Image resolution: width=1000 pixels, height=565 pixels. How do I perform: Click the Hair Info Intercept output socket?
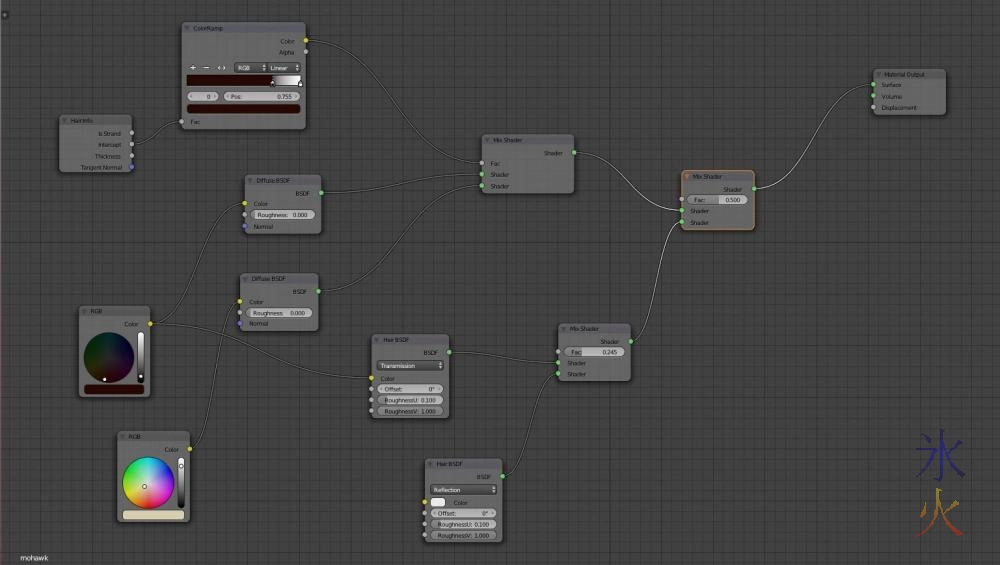[131, 144]
